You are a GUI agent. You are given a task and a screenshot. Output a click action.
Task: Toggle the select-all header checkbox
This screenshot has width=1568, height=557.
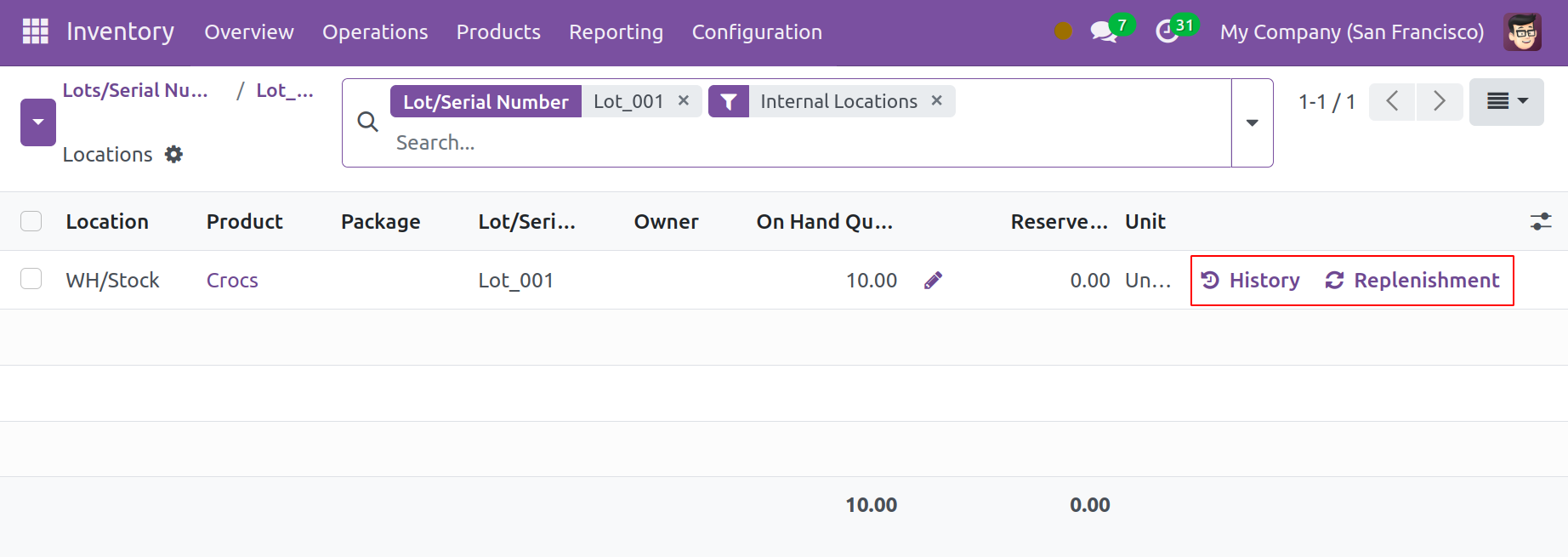click(x=31, y=222)
